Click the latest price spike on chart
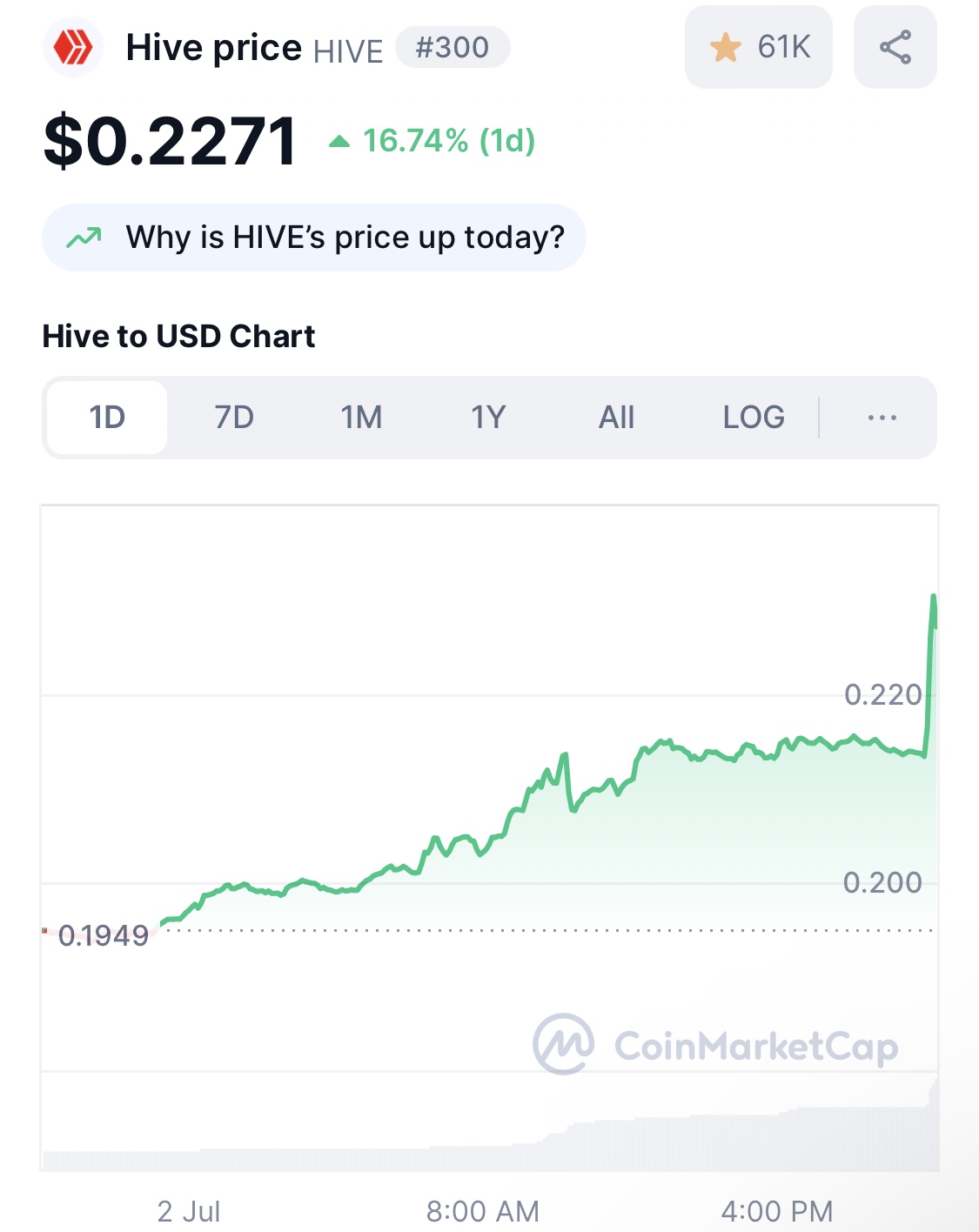 (933, 609)
